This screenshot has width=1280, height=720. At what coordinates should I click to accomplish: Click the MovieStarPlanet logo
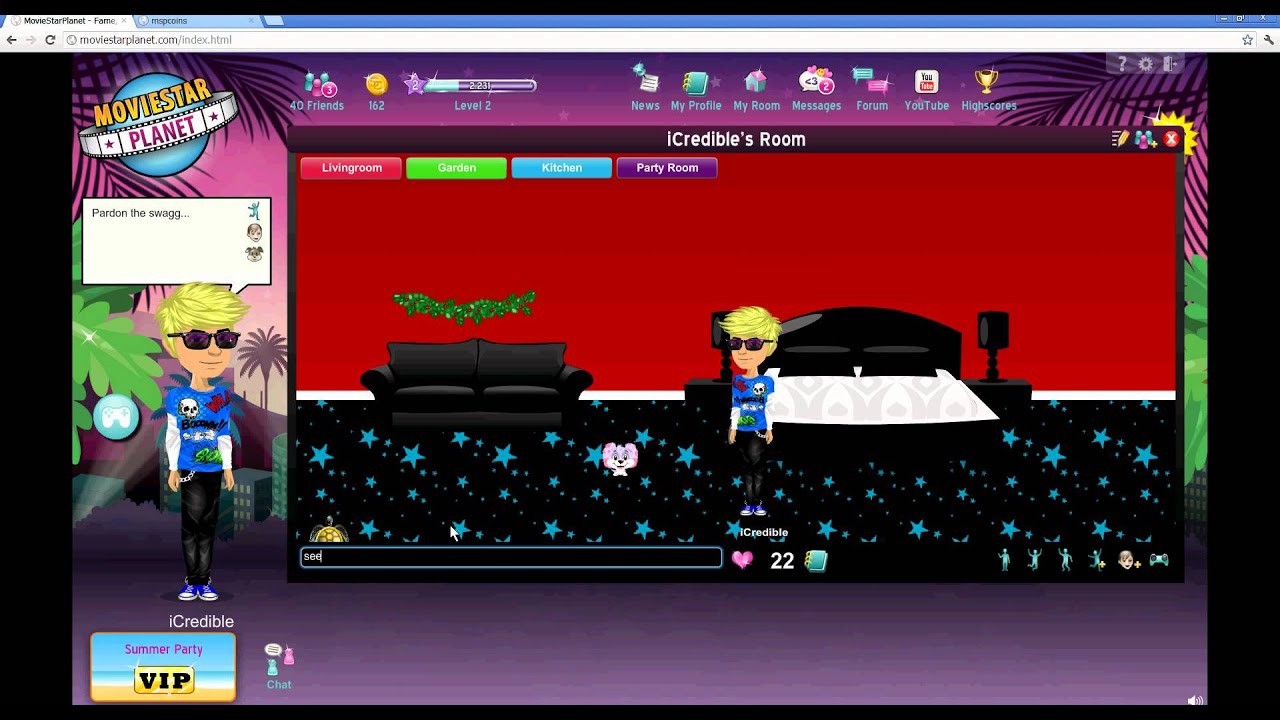click(158, 127)
